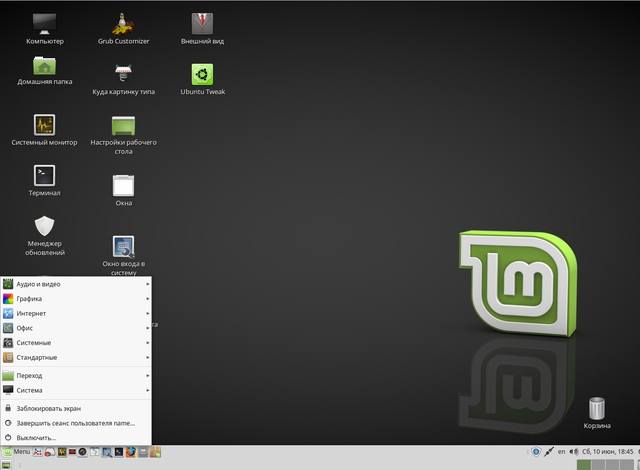
Task: Open the calendar from the Сб, 10 июн clock
Action: [x=608, y=452]
